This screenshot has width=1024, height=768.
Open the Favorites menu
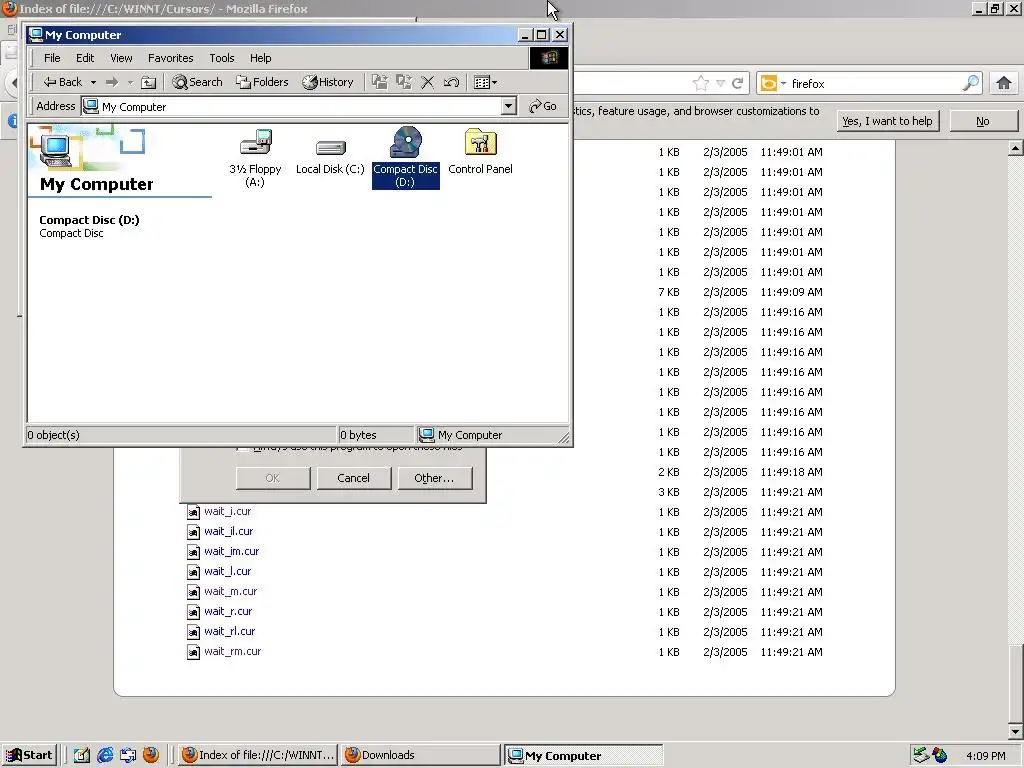(x=170, y=58)
